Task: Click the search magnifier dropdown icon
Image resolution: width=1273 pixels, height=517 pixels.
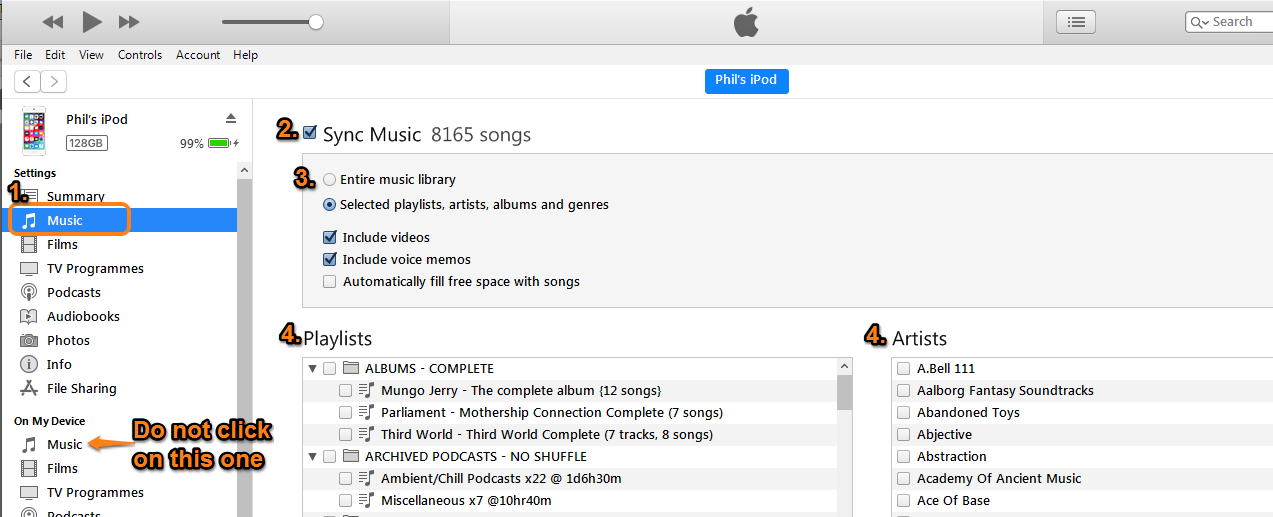Action: point(1199,22)
